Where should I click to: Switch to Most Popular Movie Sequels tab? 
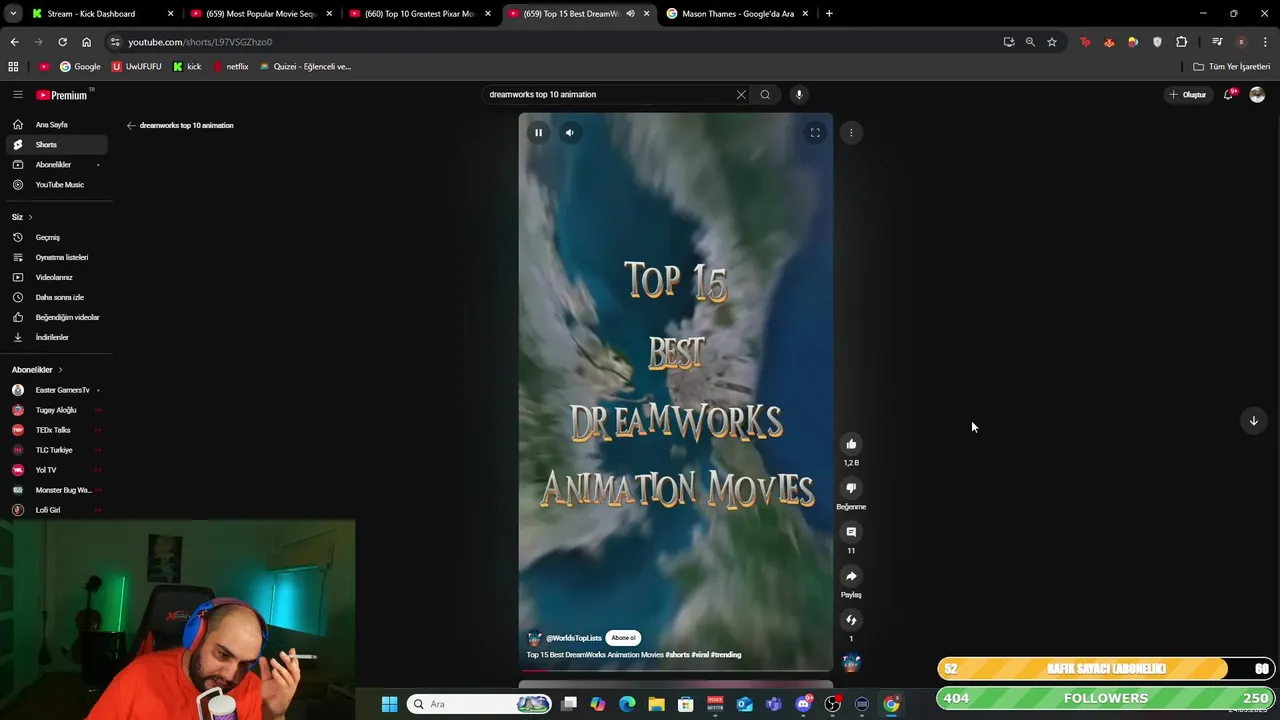[x=261, y=14]
